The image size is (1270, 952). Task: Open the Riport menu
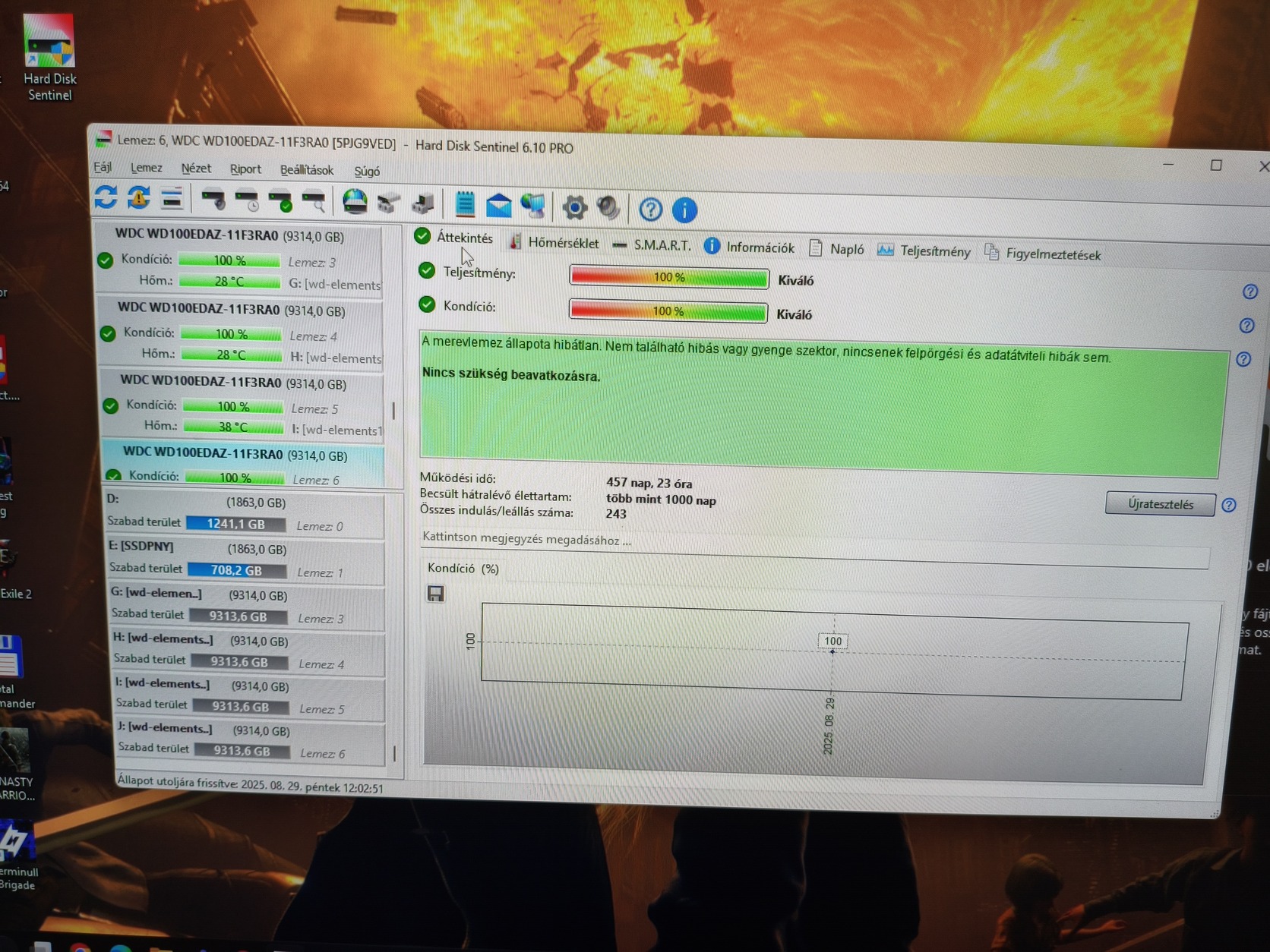[245, 169]
